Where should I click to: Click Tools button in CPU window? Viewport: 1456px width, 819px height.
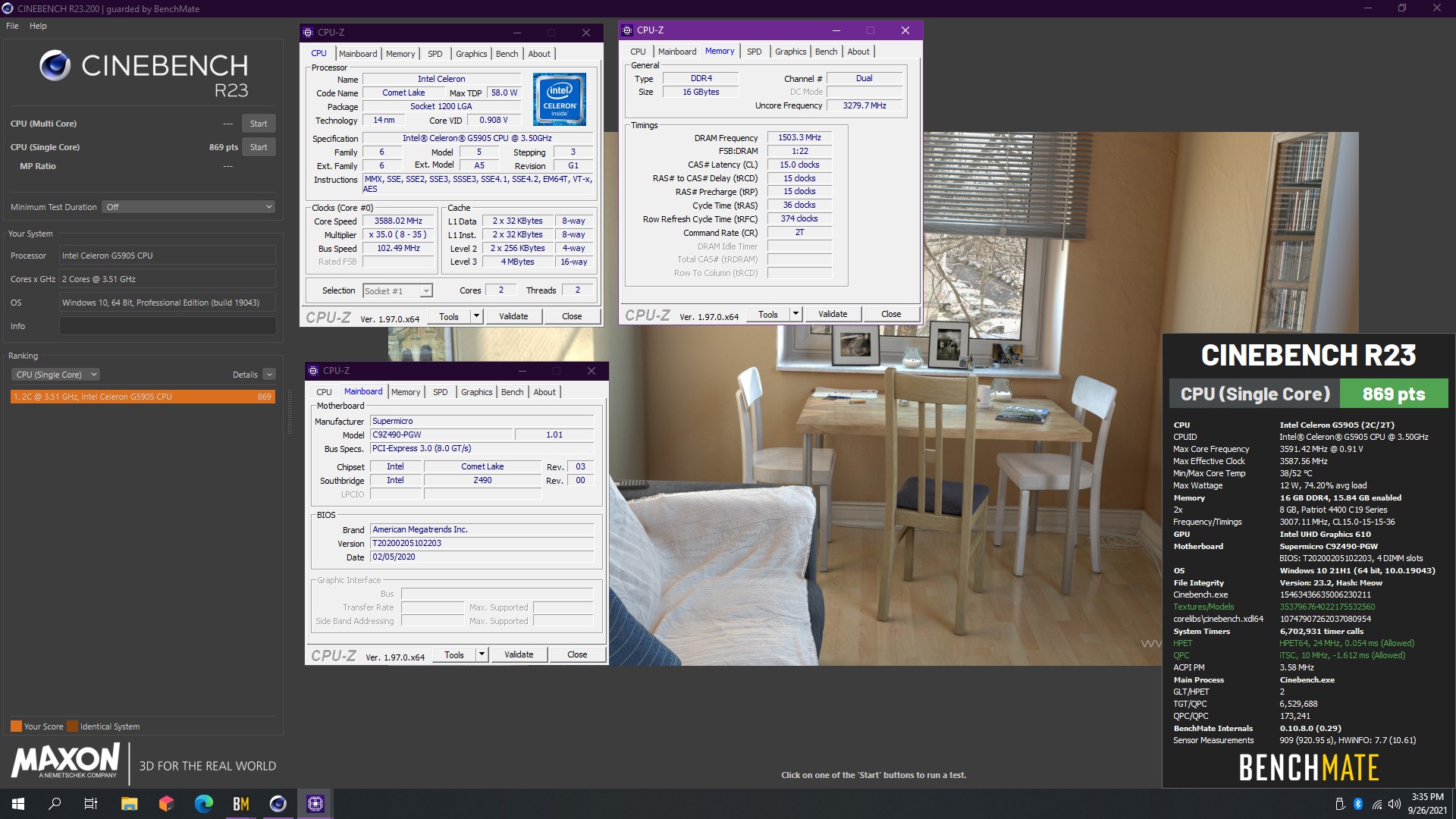(449, 316)
